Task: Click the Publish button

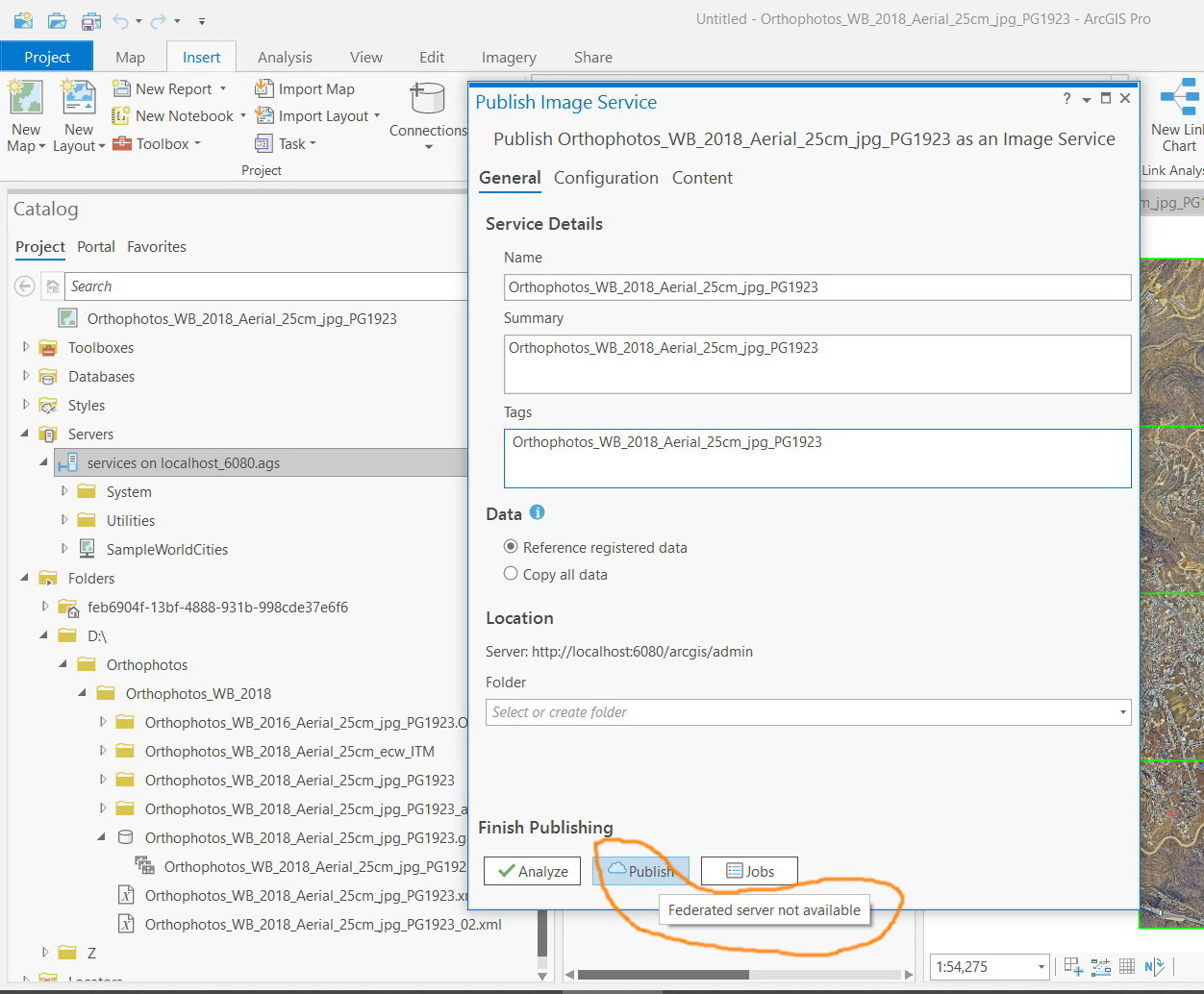Action: coord(640,871)
